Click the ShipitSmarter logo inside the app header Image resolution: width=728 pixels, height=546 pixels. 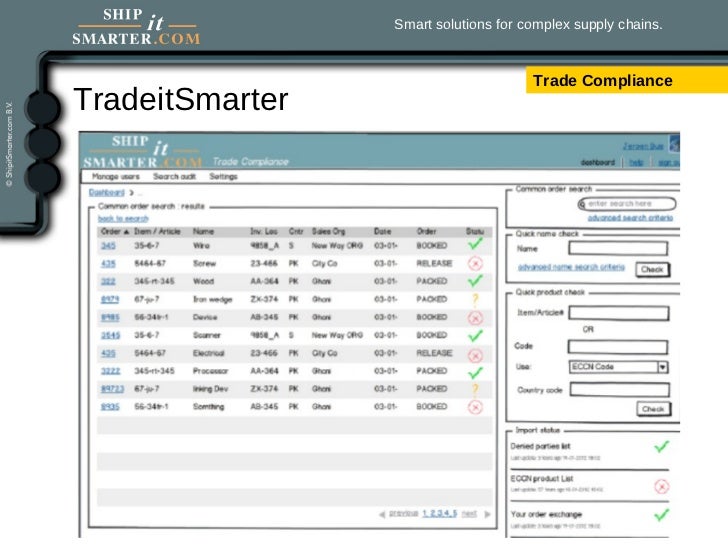(143, 152)
